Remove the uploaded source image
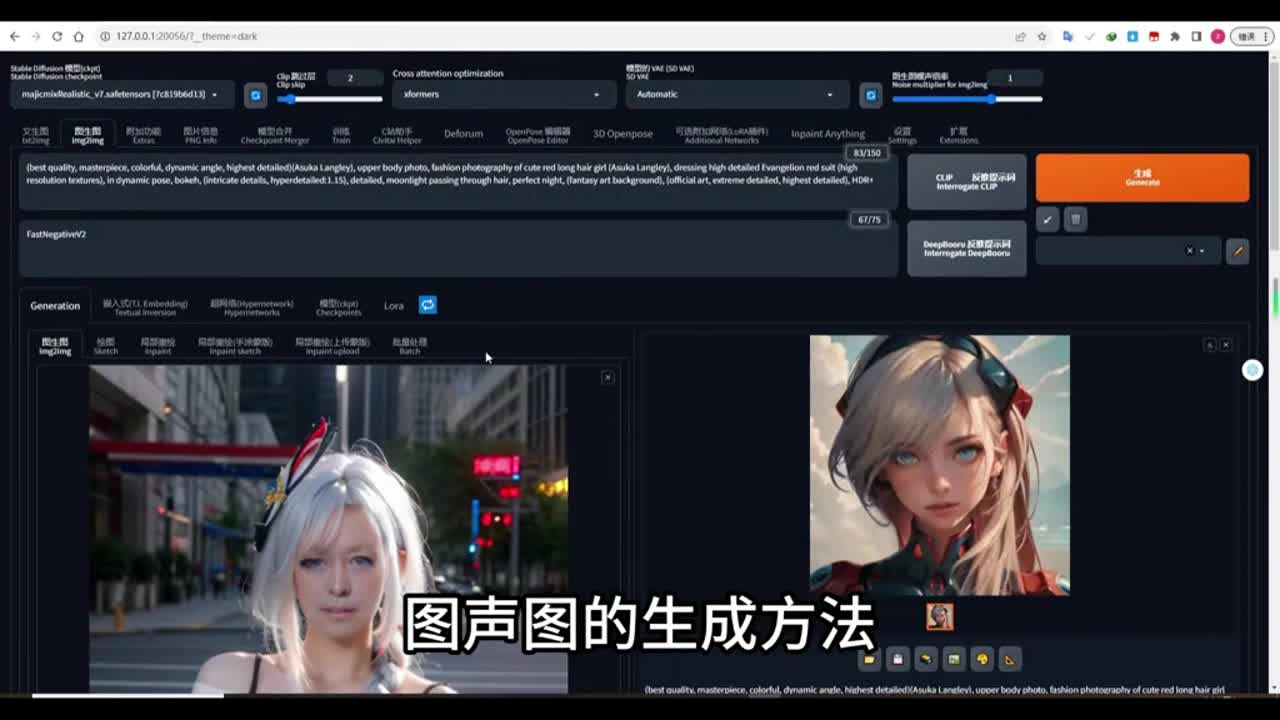 [x=607, y=377]
